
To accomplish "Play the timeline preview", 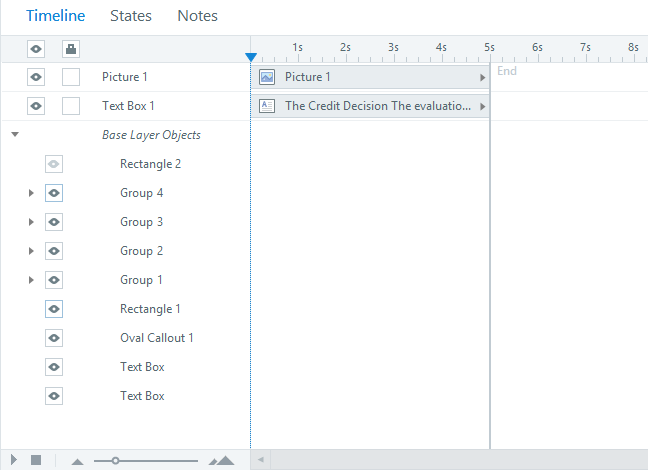I will (14, 460).
